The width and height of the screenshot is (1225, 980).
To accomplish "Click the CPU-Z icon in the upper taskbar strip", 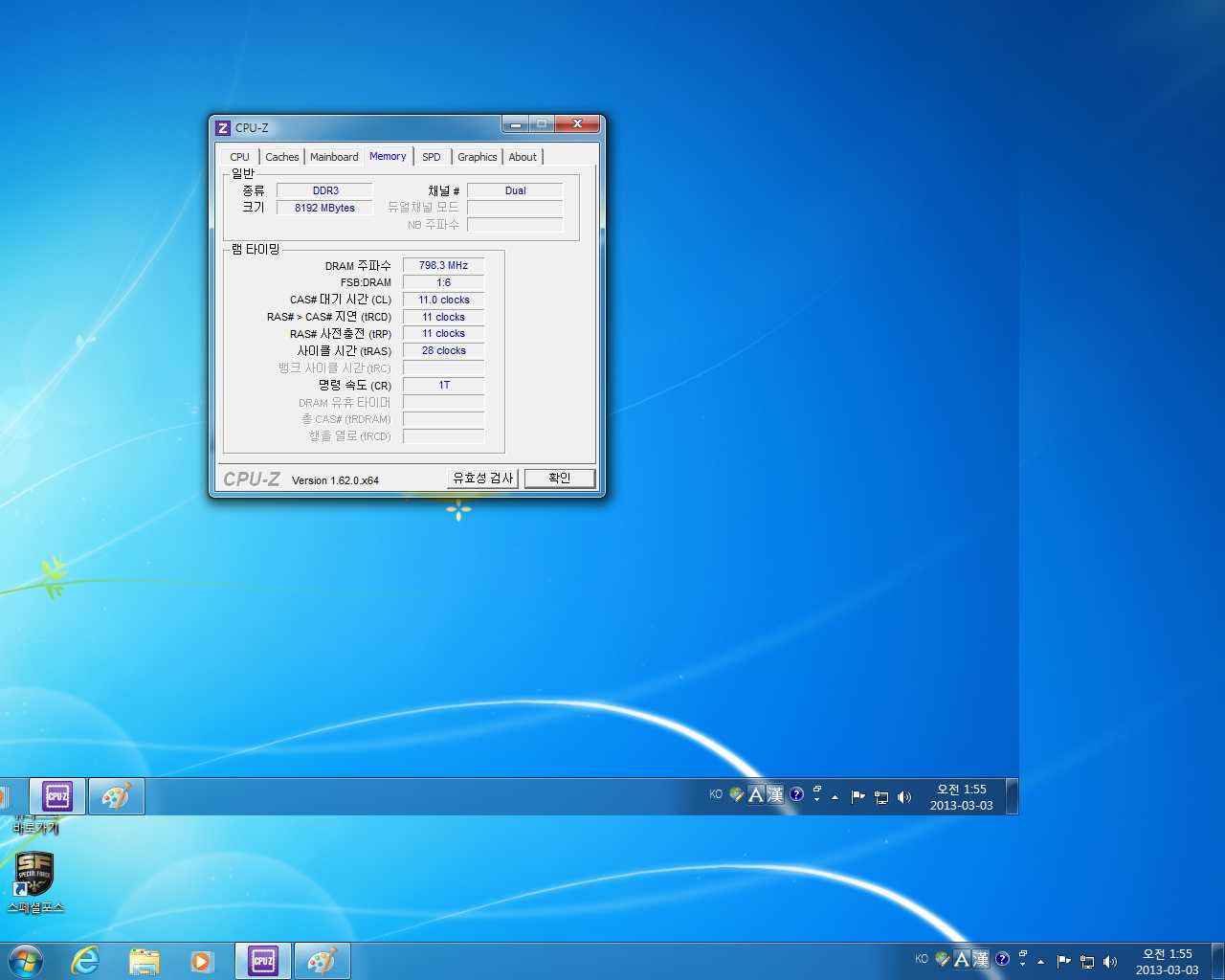I will click(x=57, y=796).
